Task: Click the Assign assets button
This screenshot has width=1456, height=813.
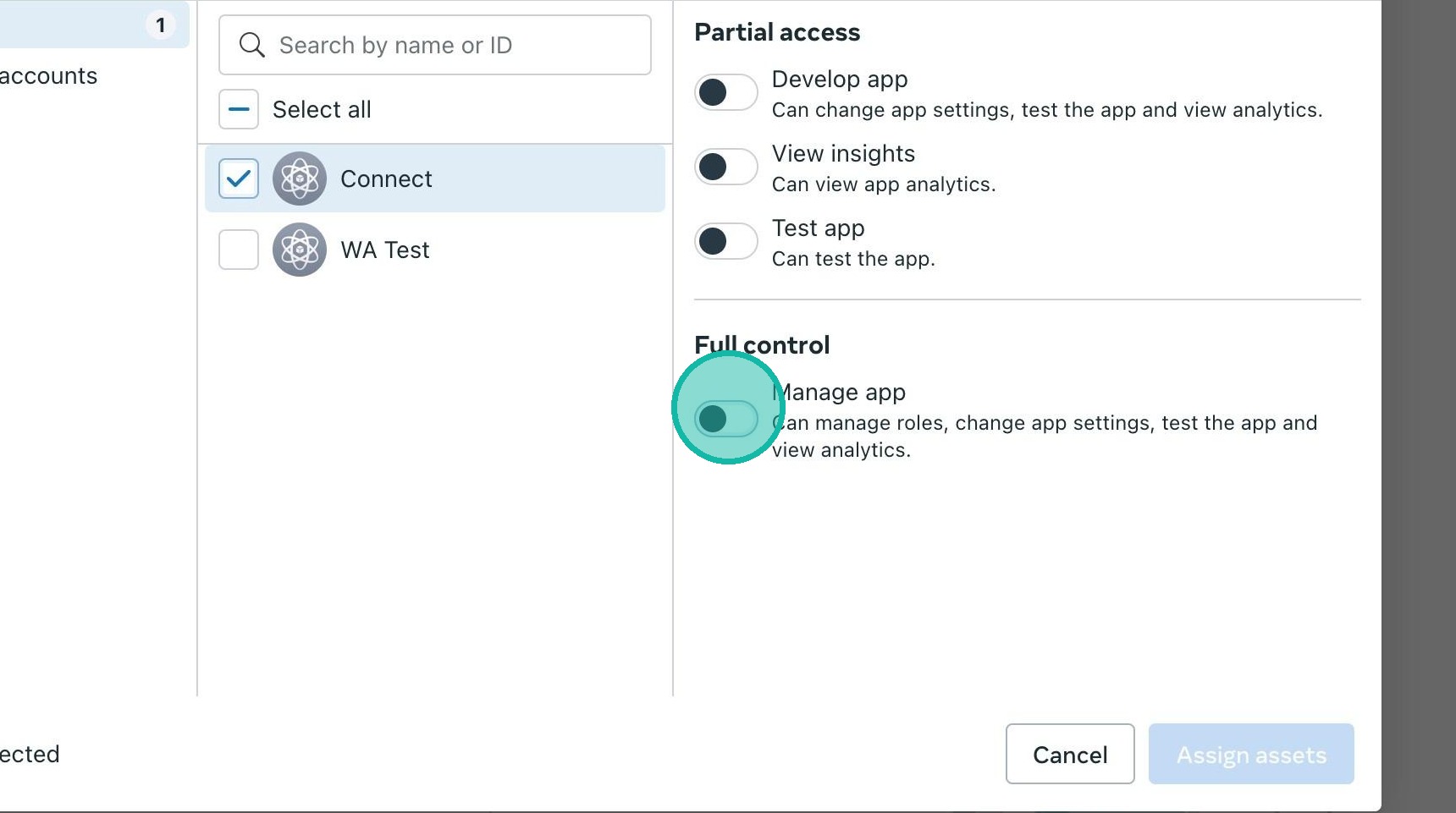Action: point(1251,754)
